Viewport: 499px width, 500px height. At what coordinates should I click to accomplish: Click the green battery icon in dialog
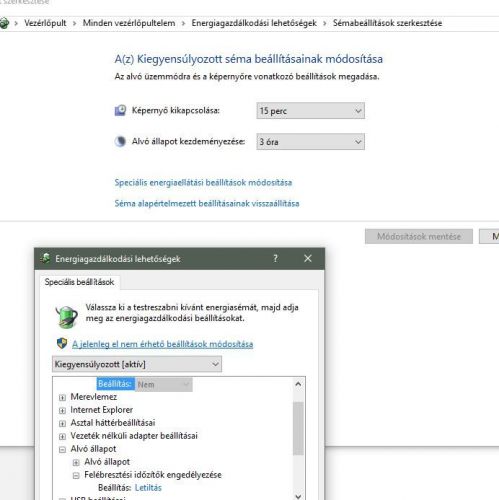click(67, 316)
